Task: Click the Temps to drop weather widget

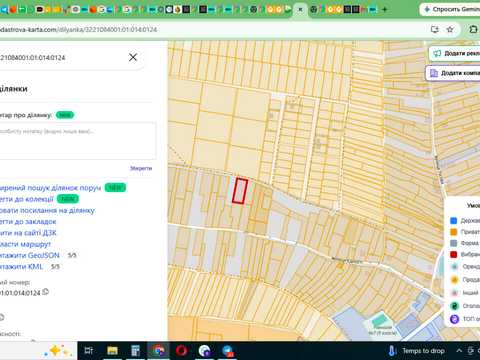Action: point(417,351)
